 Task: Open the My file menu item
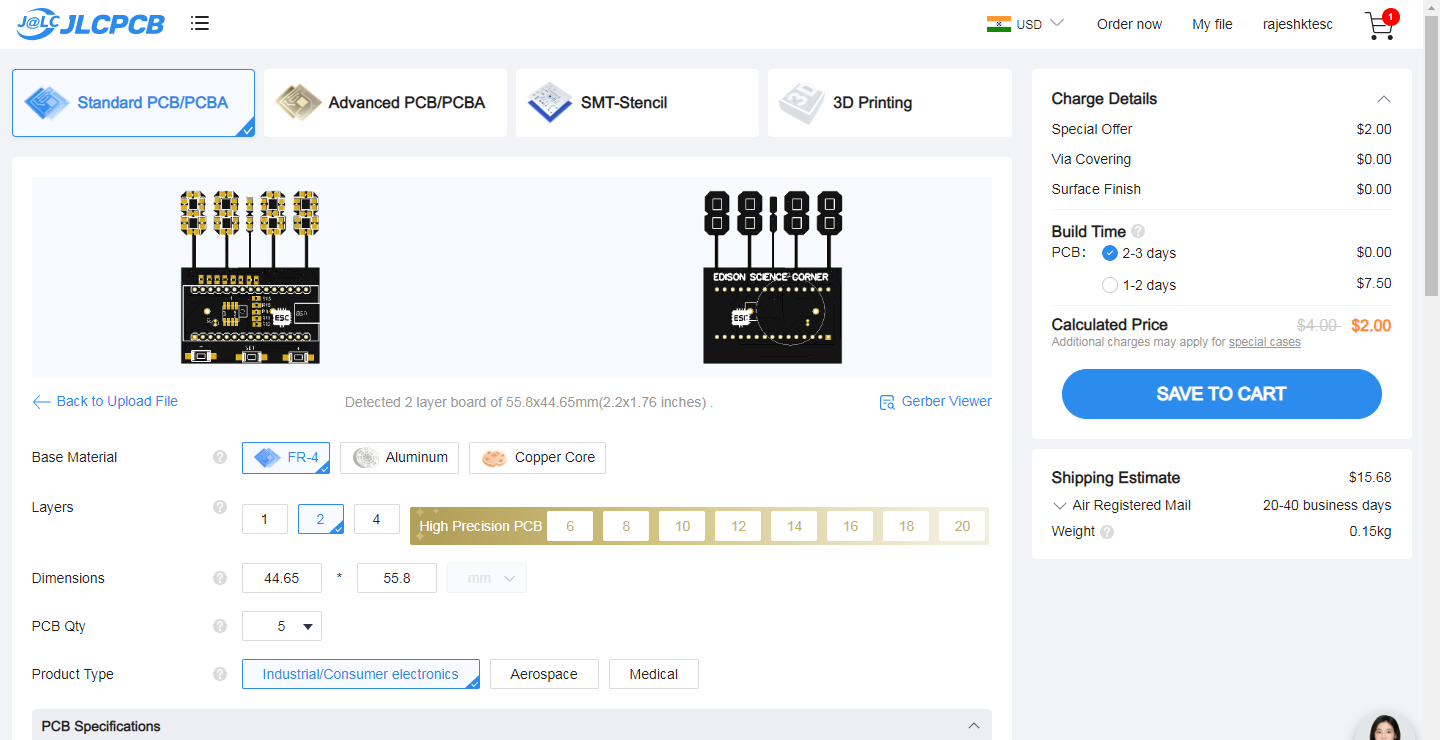click(x=1212, y=24)
